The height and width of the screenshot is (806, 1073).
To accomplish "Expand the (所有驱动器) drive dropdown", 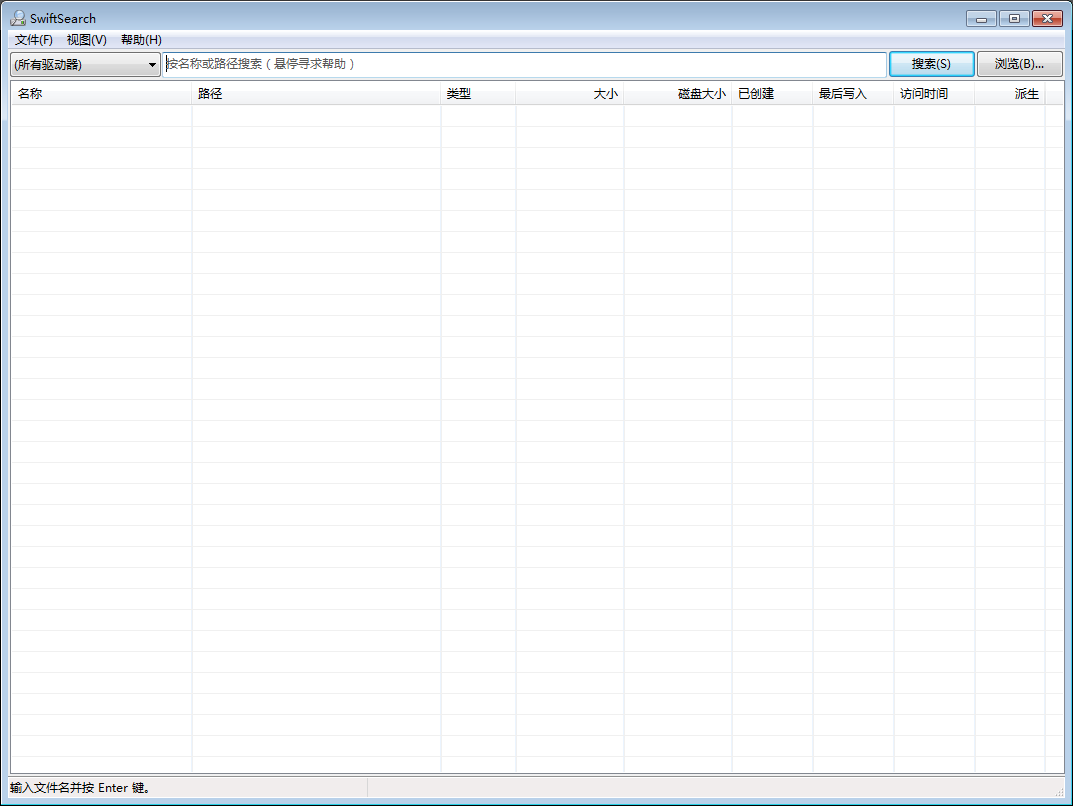I will (85, 65).
